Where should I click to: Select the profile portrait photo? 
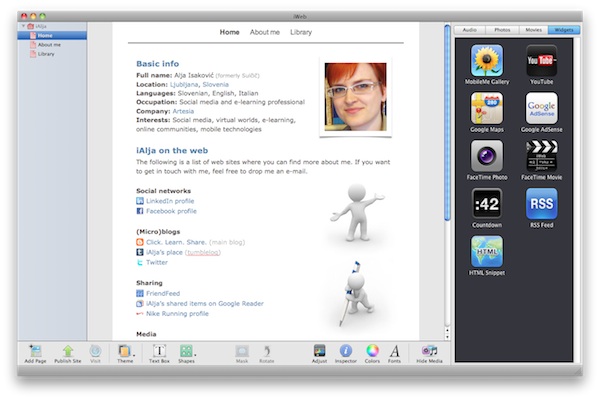pyautogui.click(x=355, y=97)
